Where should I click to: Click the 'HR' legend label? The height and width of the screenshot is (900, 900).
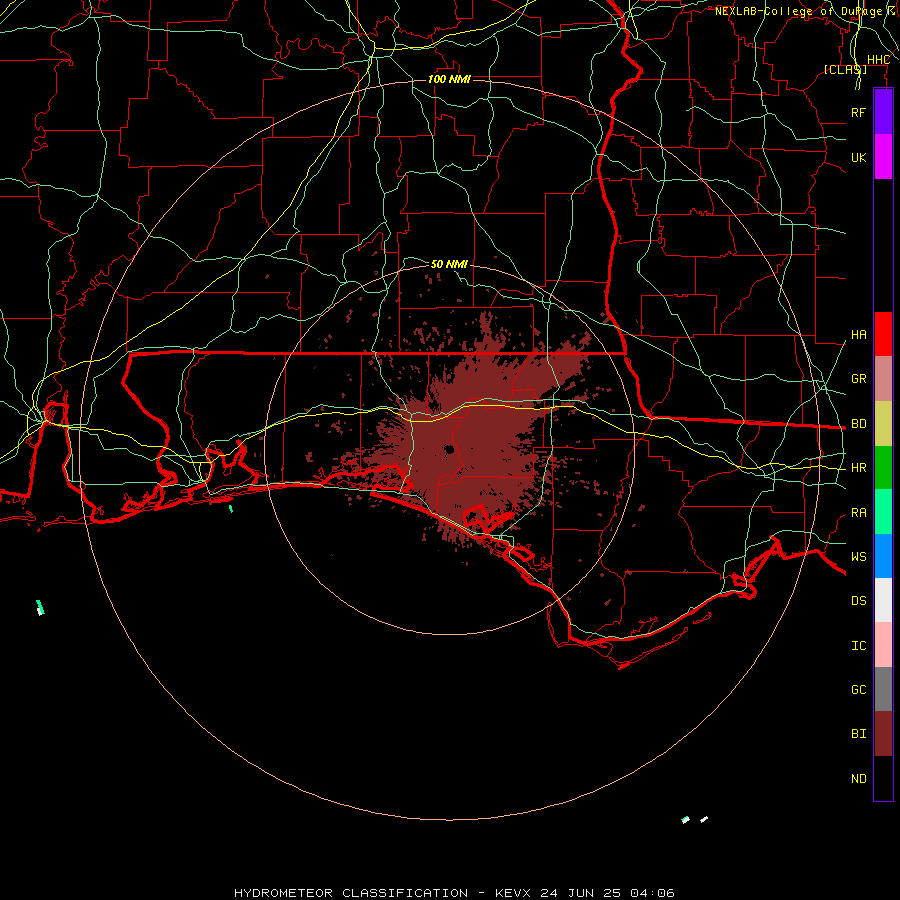pos(859,468)
